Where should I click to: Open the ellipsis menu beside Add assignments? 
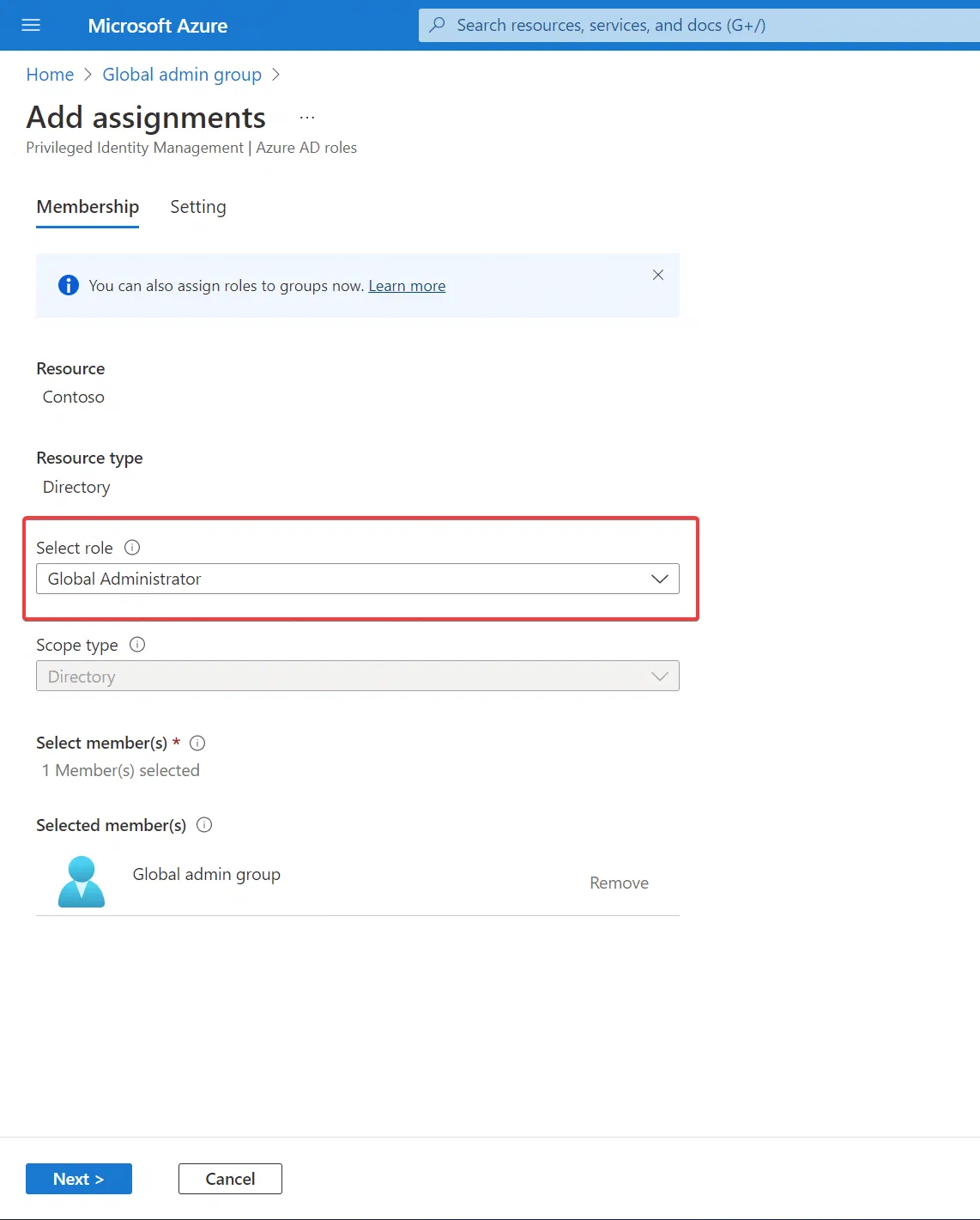[307, 118]
